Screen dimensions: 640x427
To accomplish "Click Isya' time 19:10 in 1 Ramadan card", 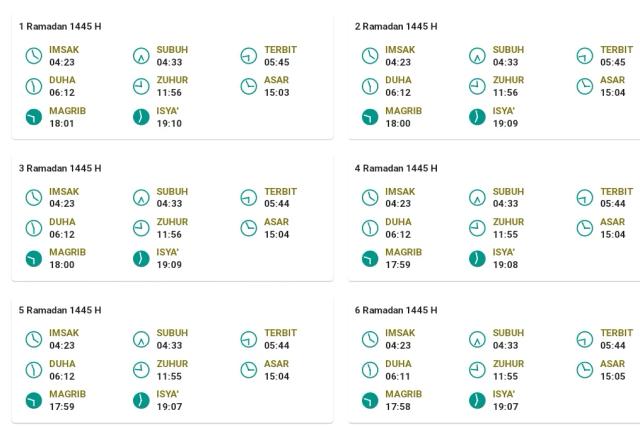I will [x=169, y=123].
